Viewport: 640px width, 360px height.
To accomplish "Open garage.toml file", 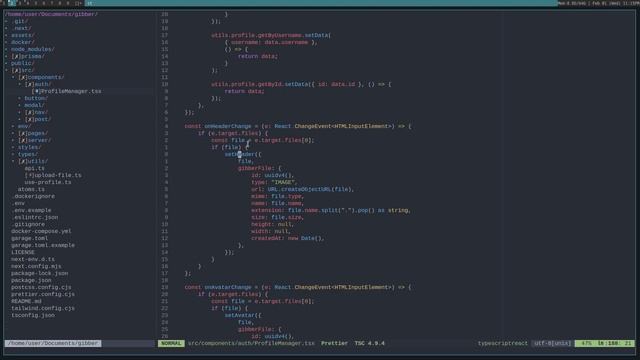I will tap(29, 238).
